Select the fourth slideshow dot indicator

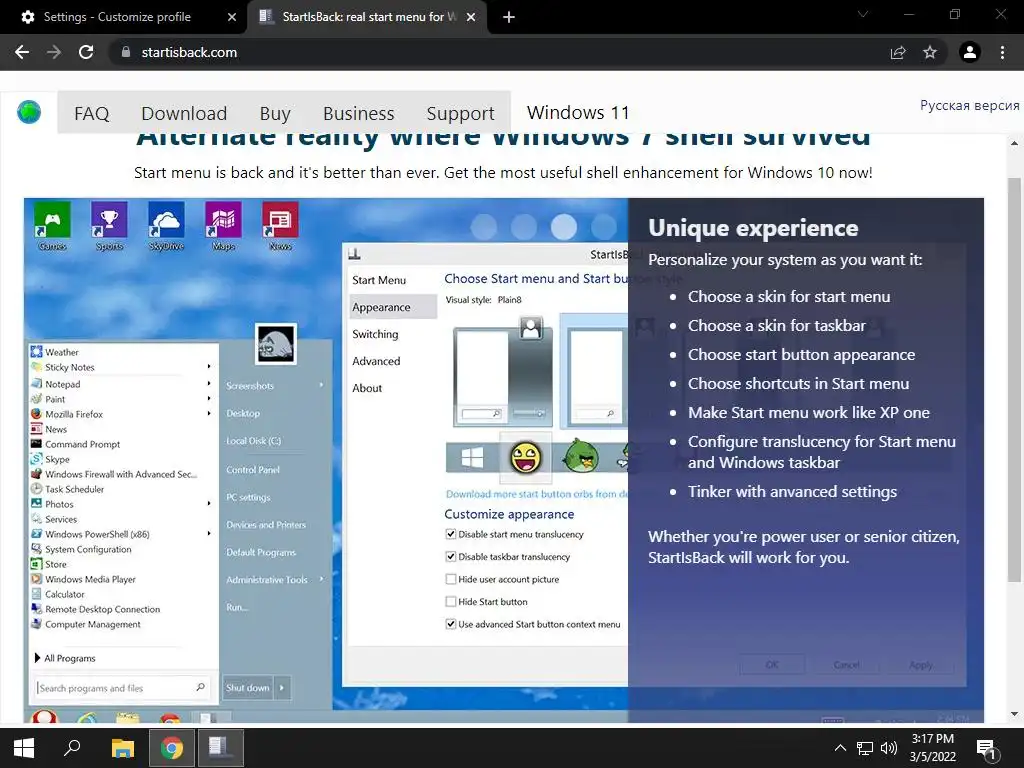(603, 227)
